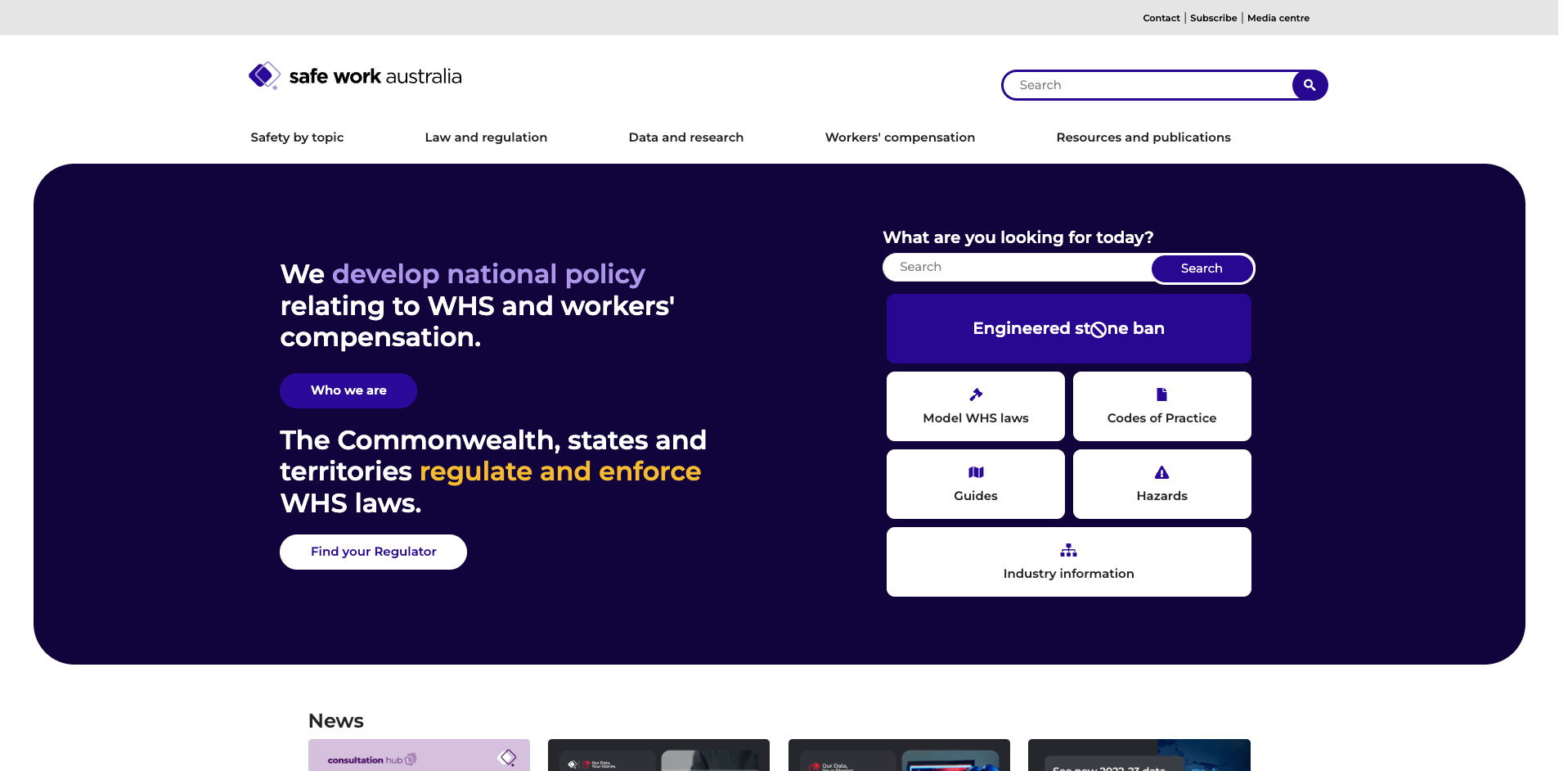Open the Model WHS laws tile label
1568x771 pixels.
[x=976, y=418]
